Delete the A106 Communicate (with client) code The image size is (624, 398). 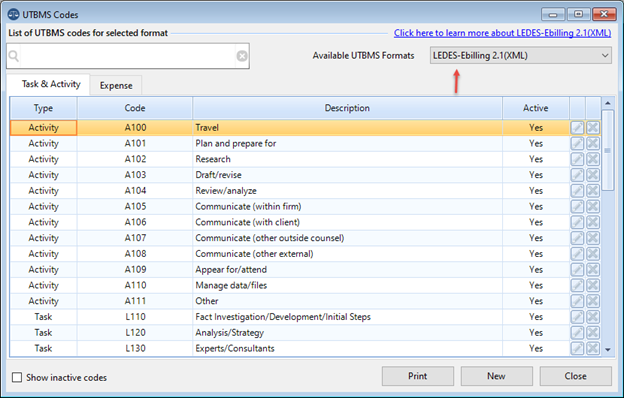593,222
